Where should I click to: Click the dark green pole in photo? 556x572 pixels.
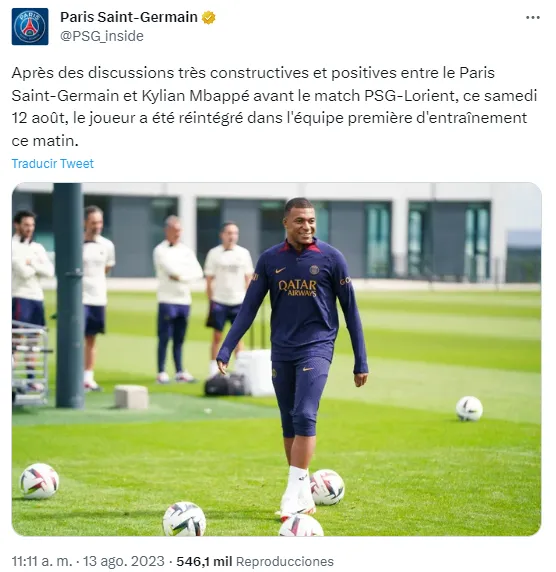coord(69,295)
